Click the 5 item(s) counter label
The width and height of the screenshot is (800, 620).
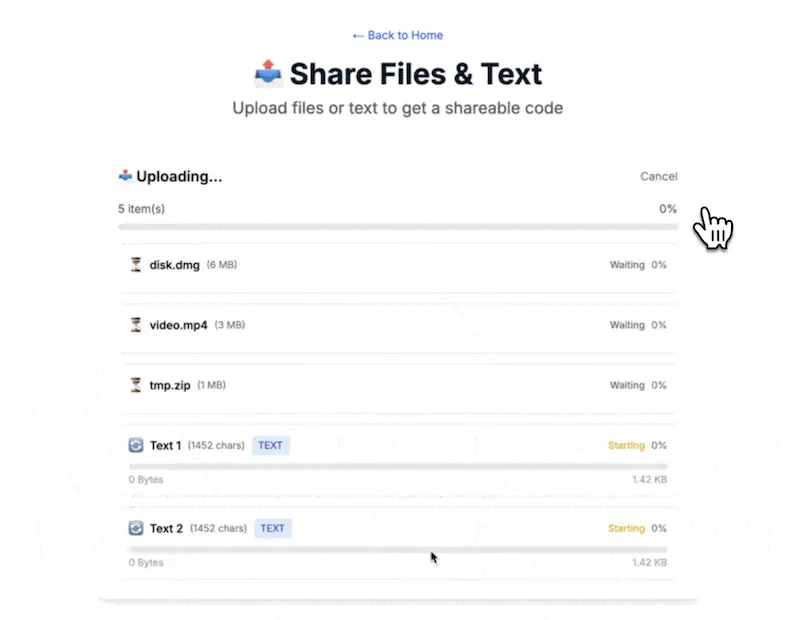[141, 209]
